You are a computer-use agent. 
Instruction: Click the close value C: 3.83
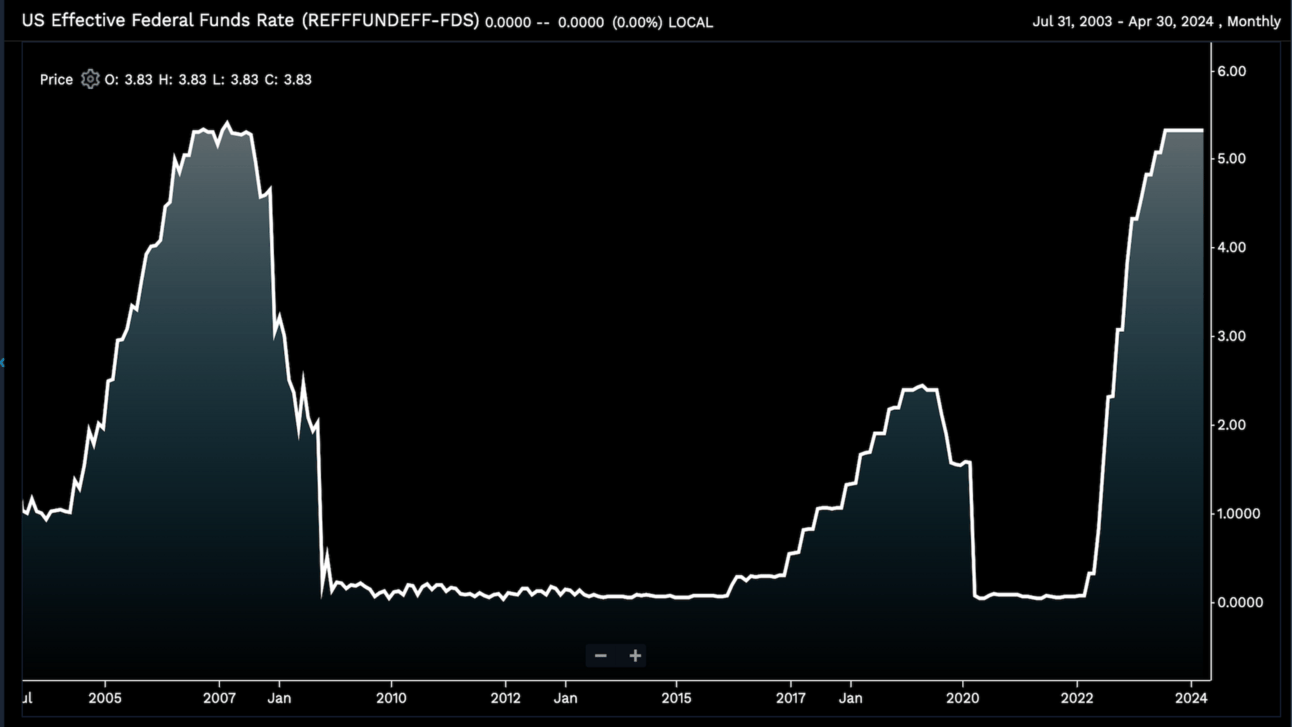point(288,79)
